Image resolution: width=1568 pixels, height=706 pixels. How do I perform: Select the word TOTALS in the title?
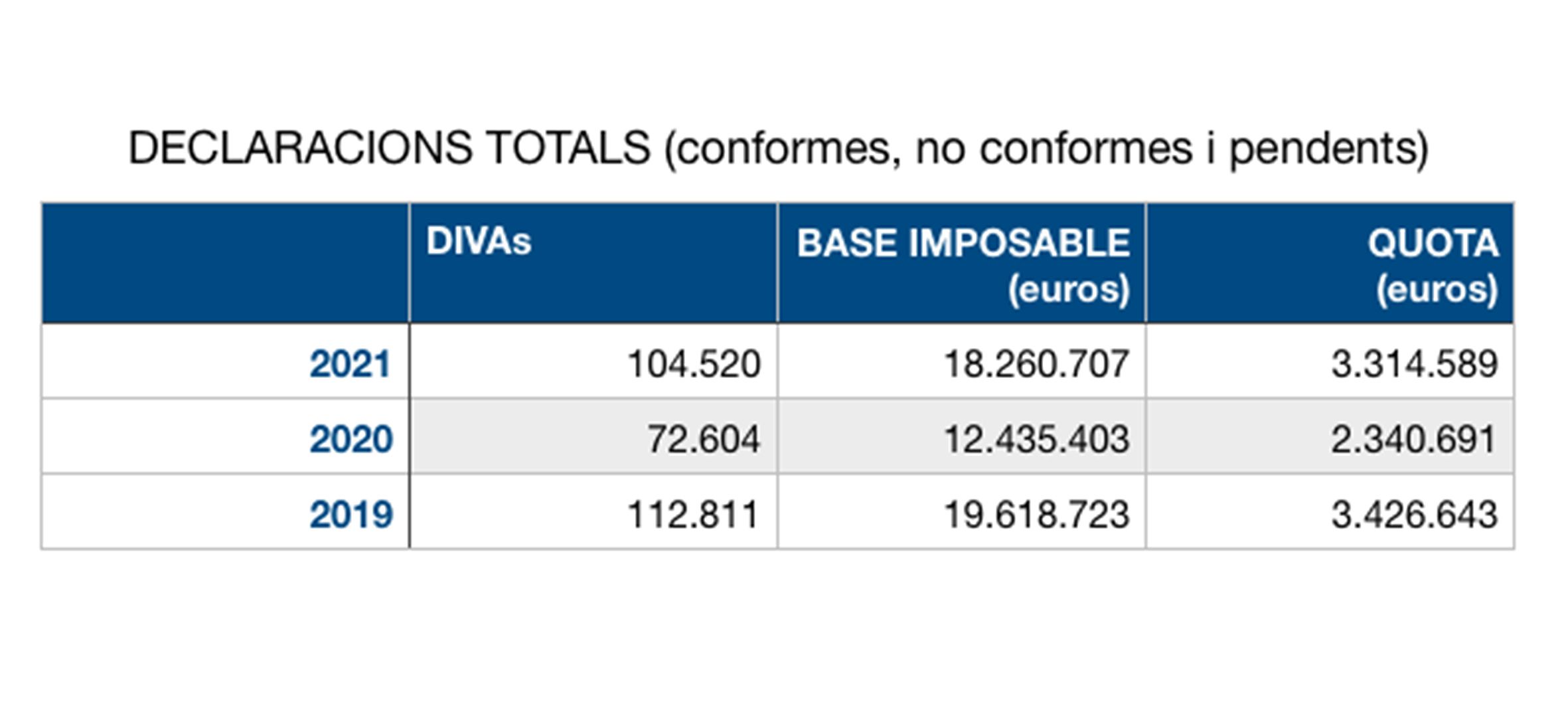[568, 147]
